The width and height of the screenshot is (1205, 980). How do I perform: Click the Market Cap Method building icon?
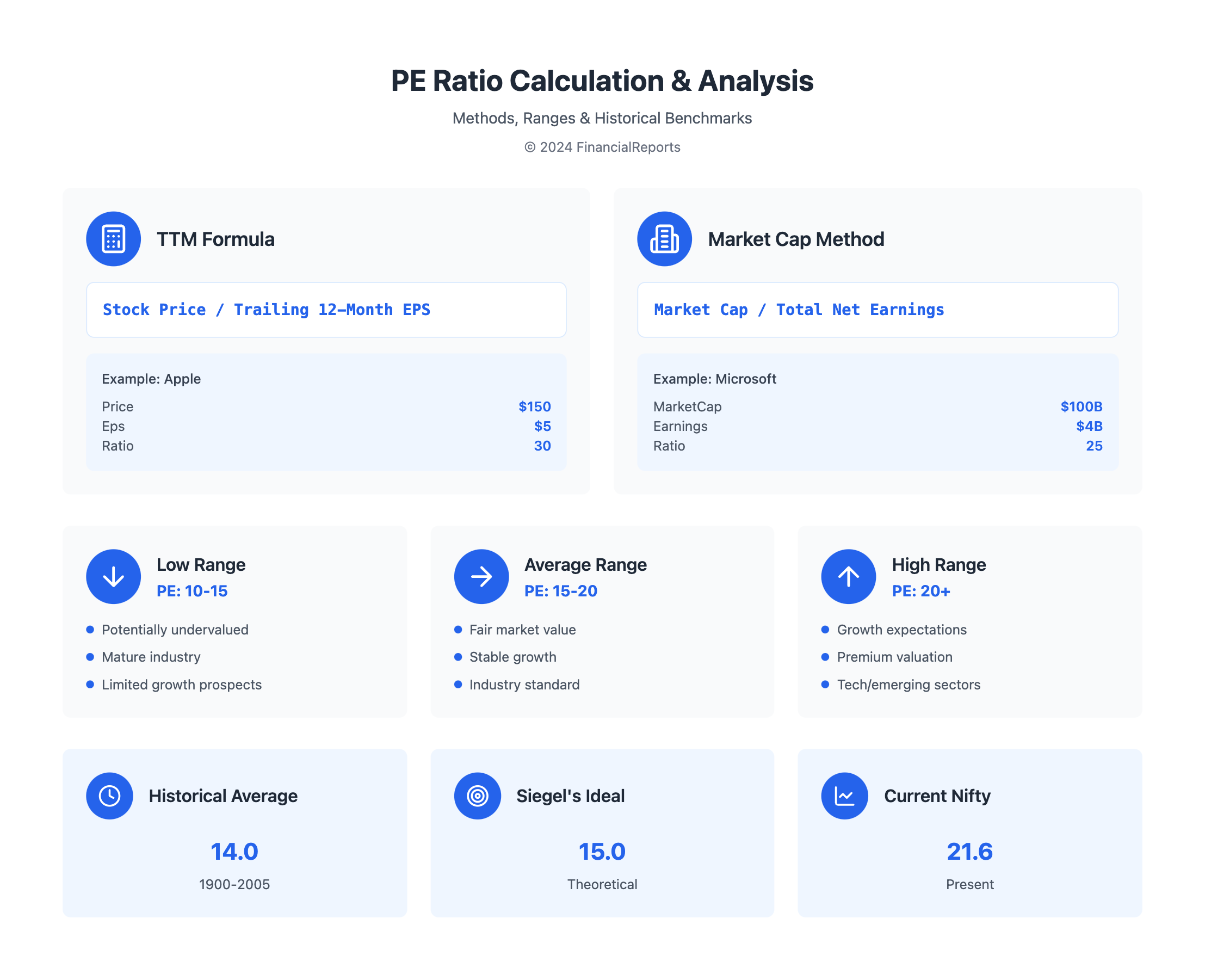pyautogui.click(x=664, y=239)
